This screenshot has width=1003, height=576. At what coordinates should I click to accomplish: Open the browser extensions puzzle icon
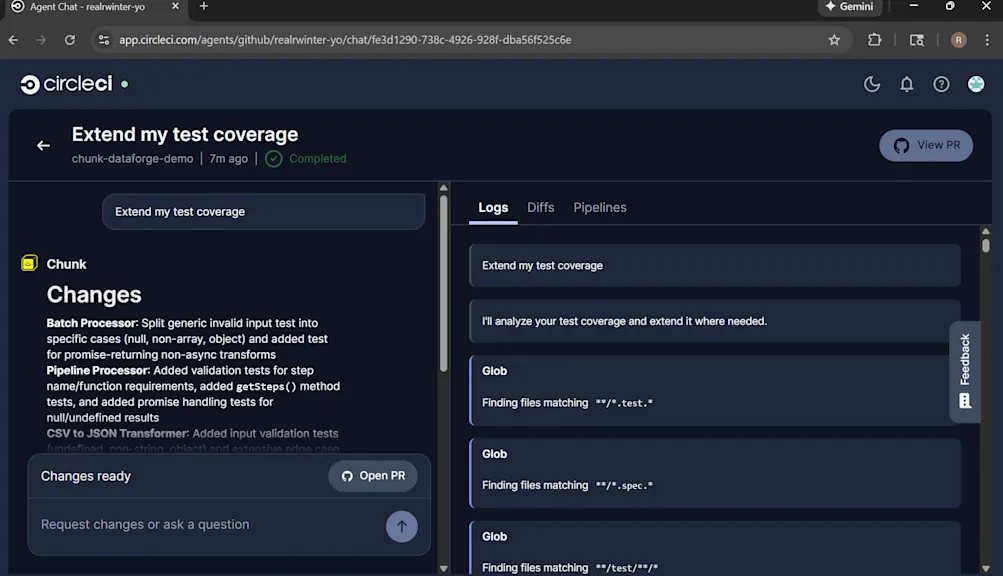click(874, 40)
